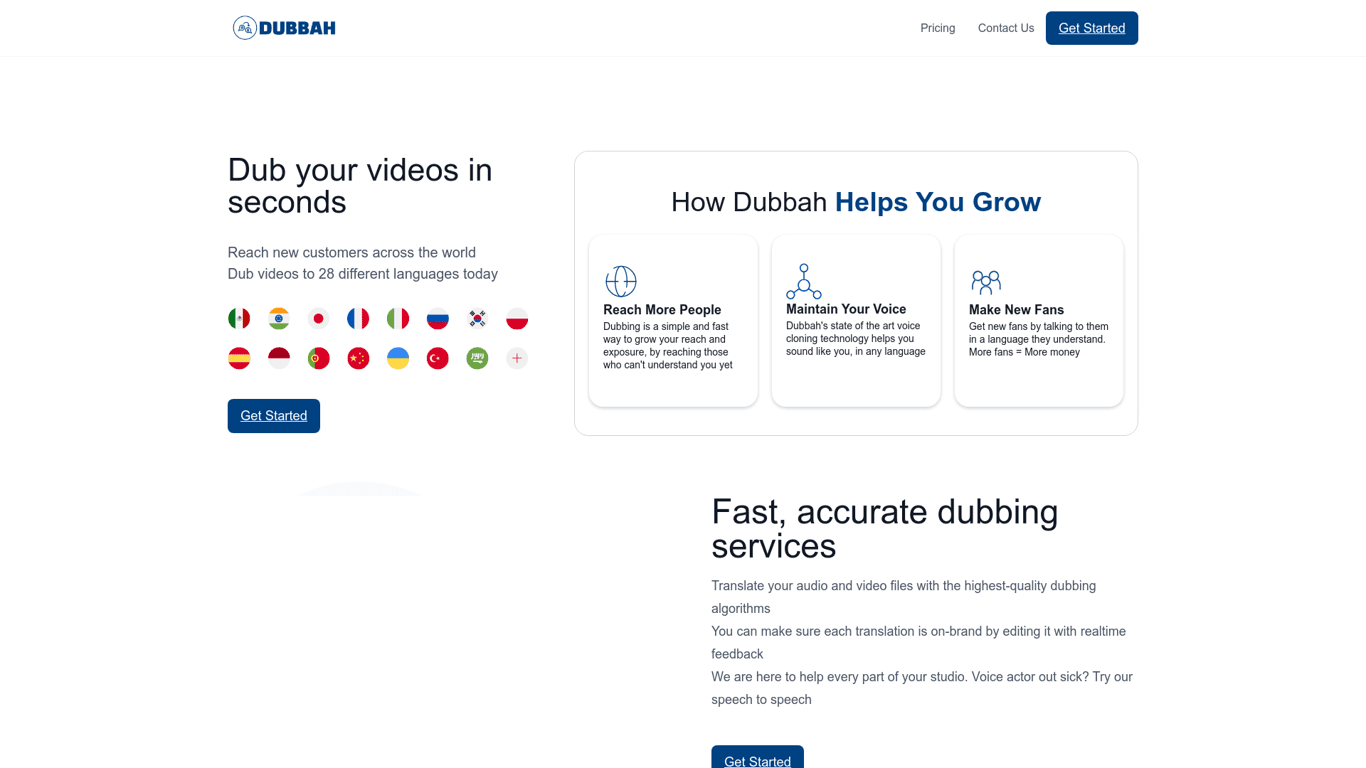Click the Ukraine flag icon

(x=397, y=358)
